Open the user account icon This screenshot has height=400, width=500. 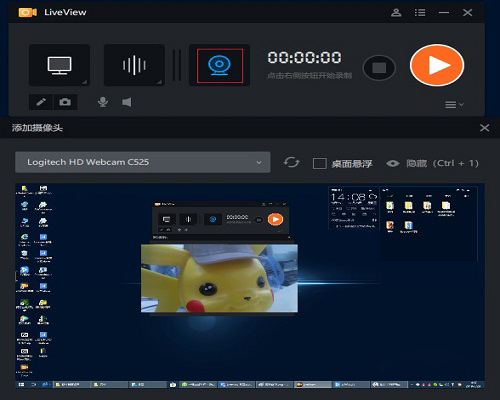coord(396,13)
